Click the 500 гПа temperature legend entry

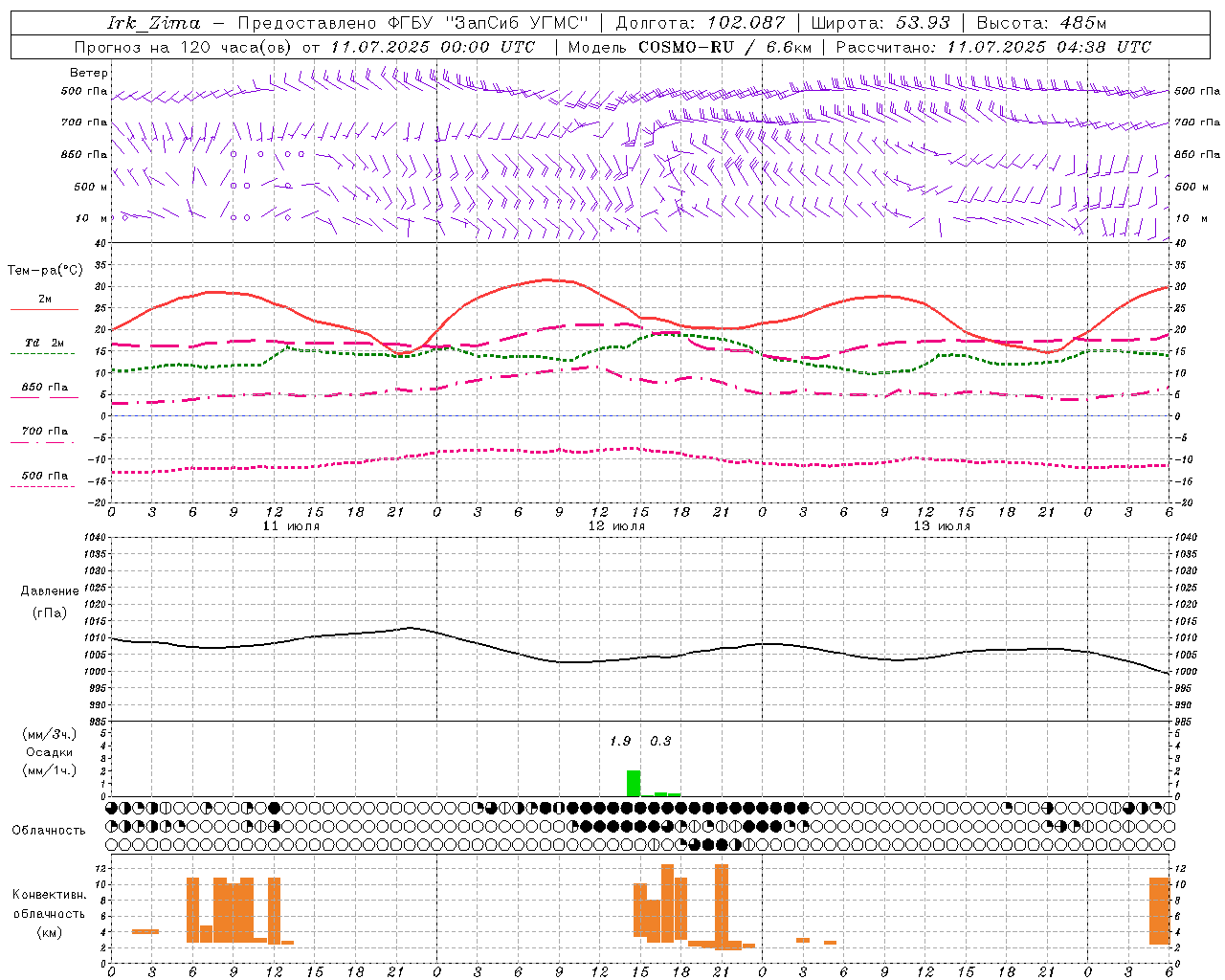click(45, 476)
